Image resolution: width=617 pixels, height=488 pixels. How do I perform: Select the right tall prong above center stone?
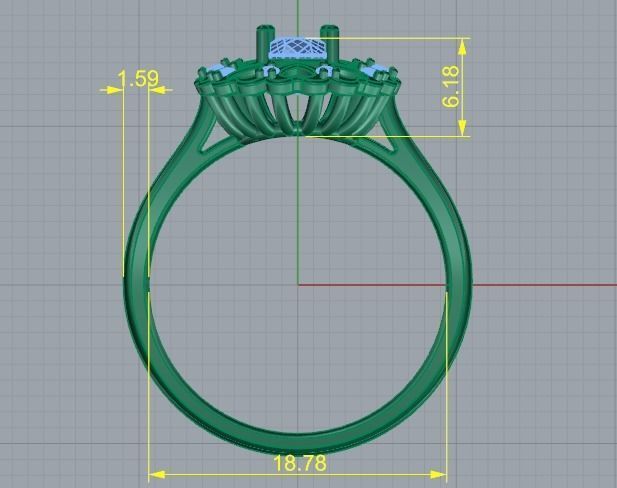point(330,43)
